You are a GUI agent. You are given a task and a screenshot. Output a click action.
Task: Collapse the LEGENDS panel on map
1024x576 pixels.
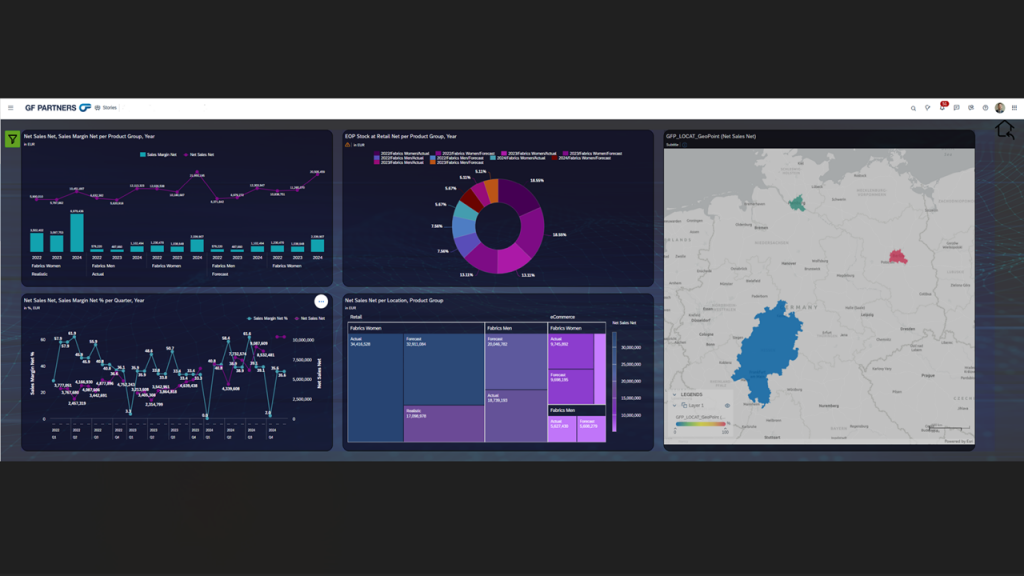click(x=674, y=395)
